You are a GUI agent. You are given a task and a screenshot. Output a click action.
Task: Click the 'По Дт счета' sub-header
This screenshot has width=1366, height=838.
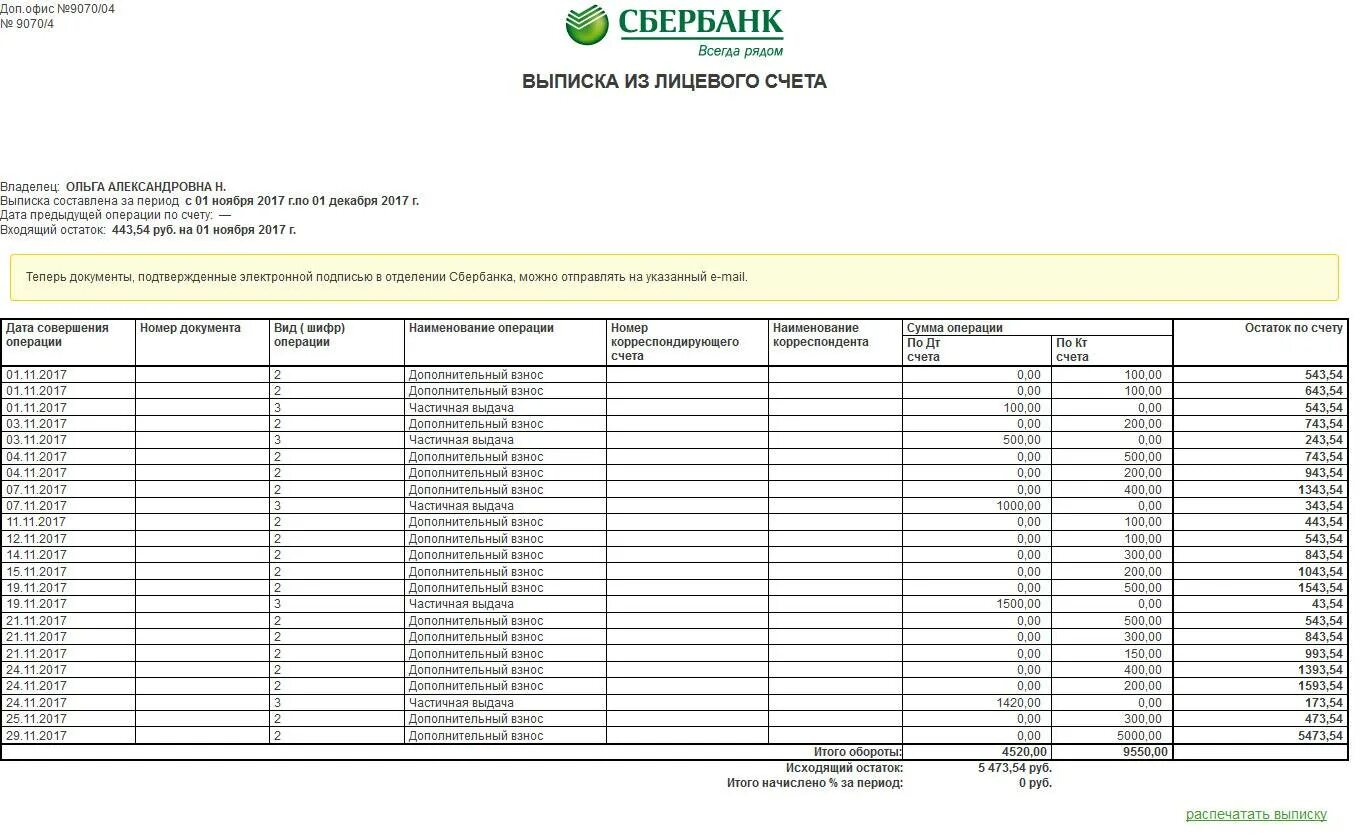click(976, 350)
